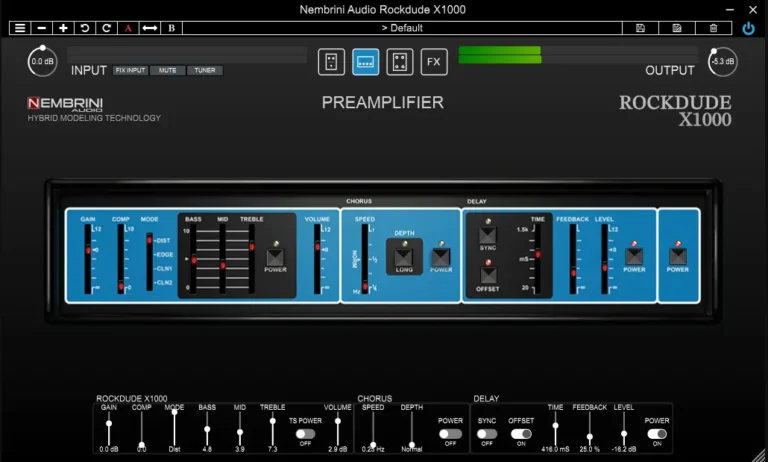The image size is (768, 462).
Task: Select CLN2 mode on the blue panel
Action: [x=164, y=283]
